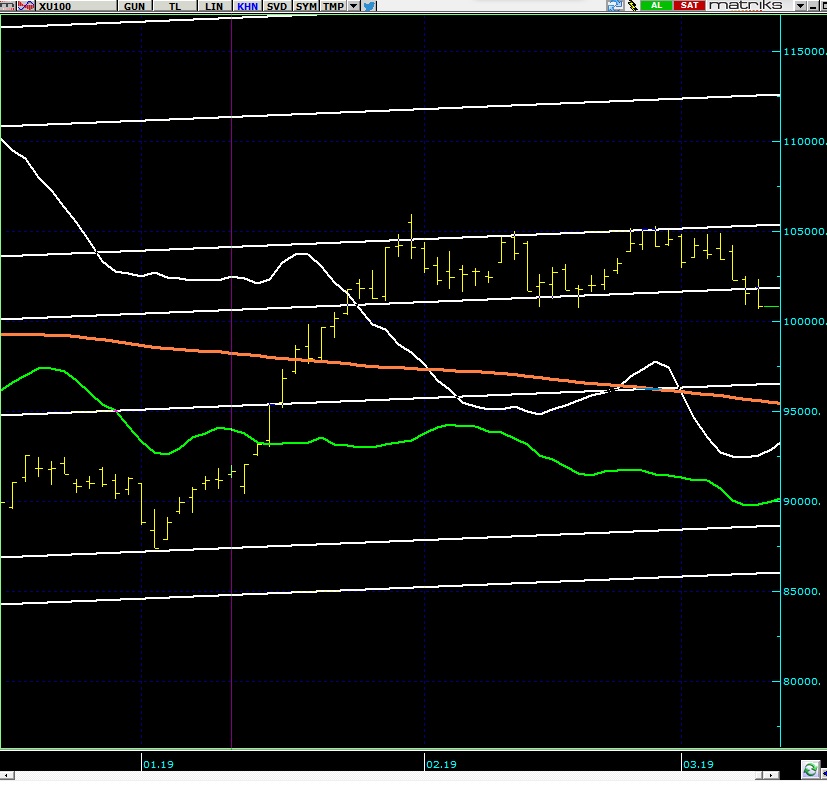The width and height of the screenshot is (827, 787).
Task: Click the blue sync arrows icon in title bar
Action: 614,5
